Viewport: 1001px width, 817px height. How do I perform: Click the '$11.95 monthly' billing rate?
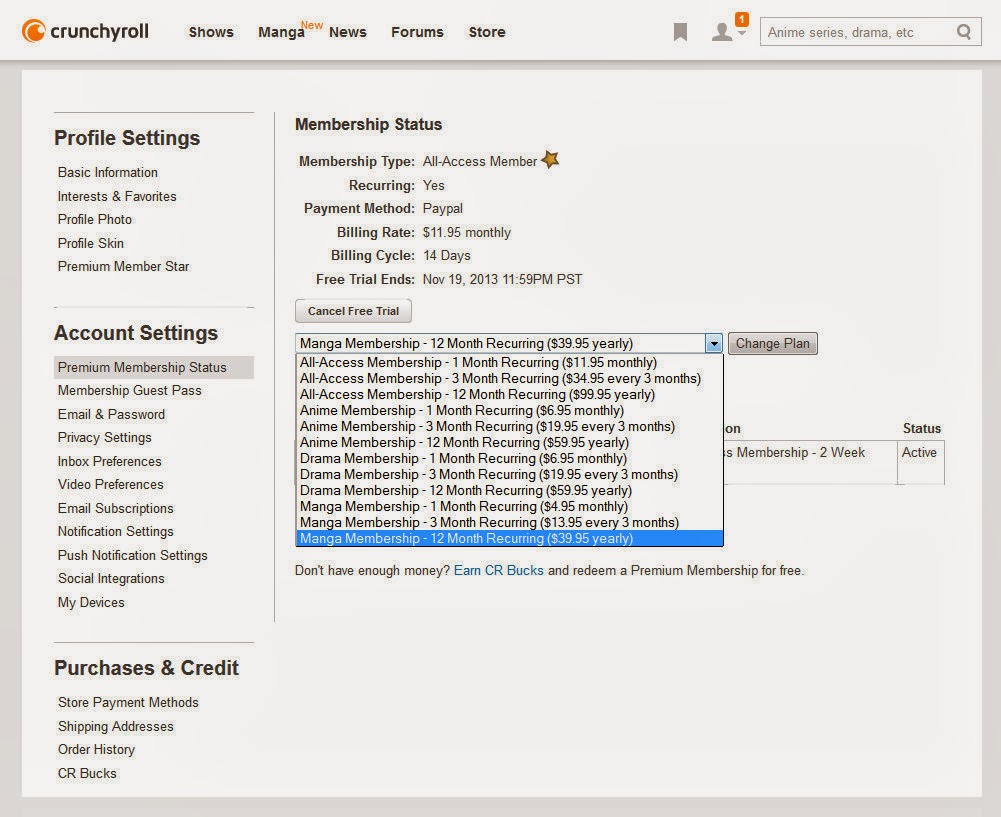(x=467, y=232)
